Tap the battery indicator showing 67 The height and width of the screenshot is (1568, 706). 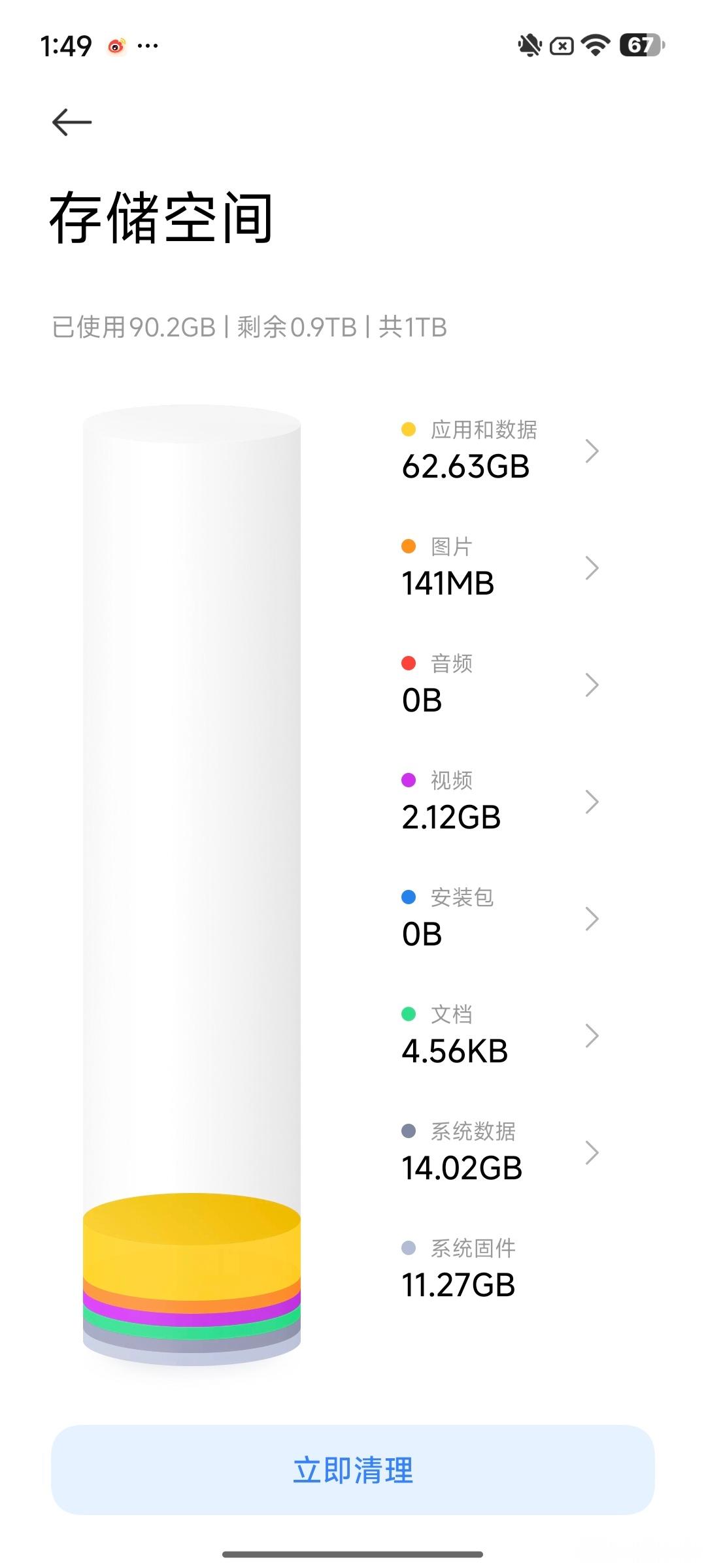[642, 46]
